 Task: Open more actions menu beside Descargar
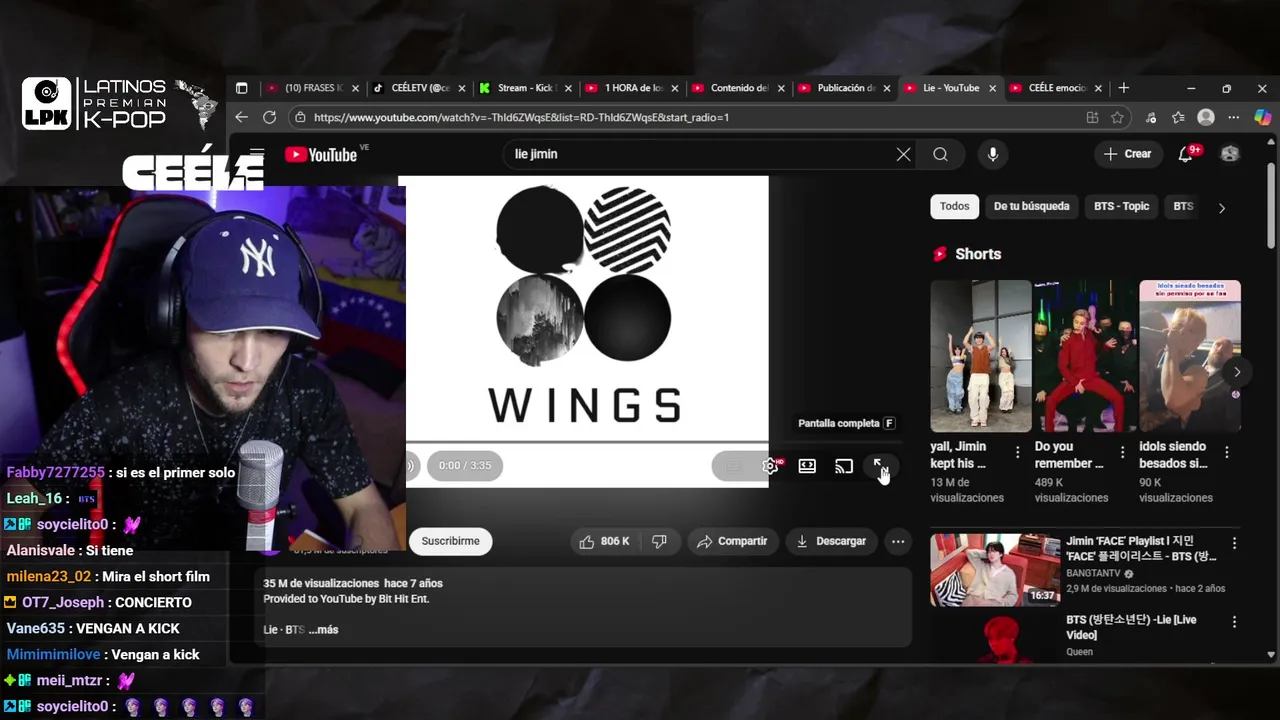pos(898,541)
